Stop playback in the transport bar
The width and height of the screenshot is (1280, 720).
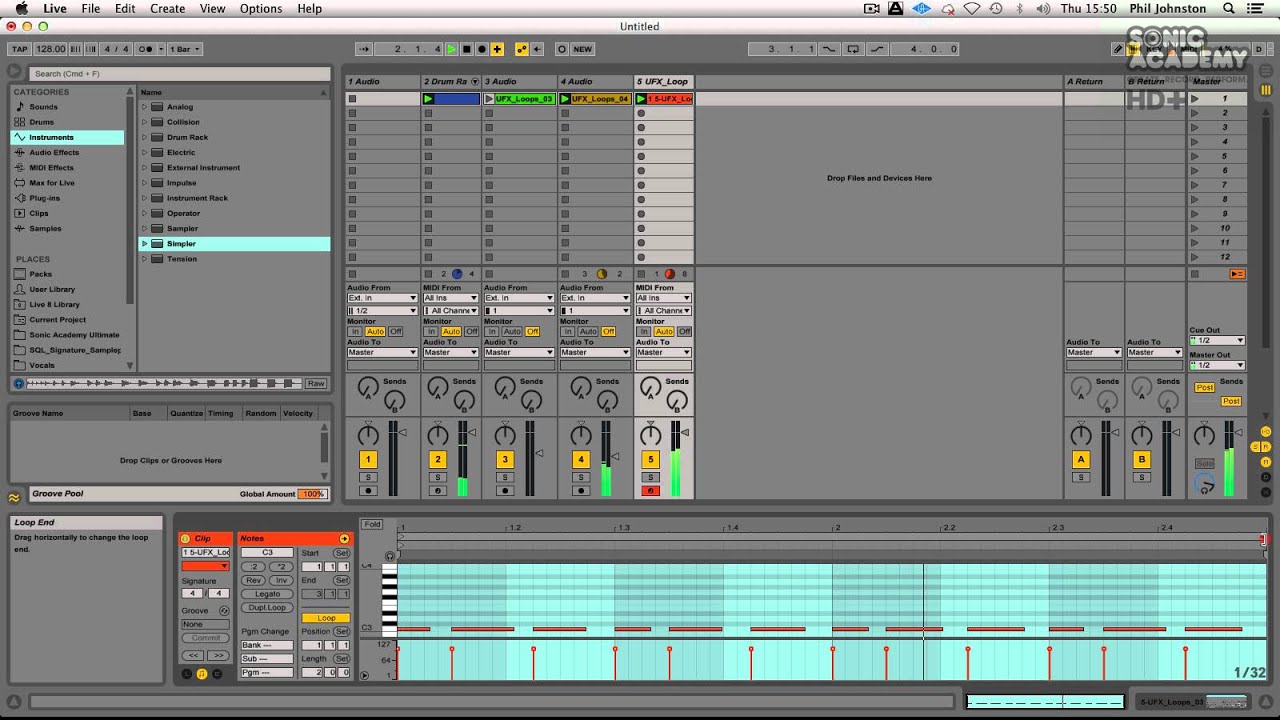point(466,49)
